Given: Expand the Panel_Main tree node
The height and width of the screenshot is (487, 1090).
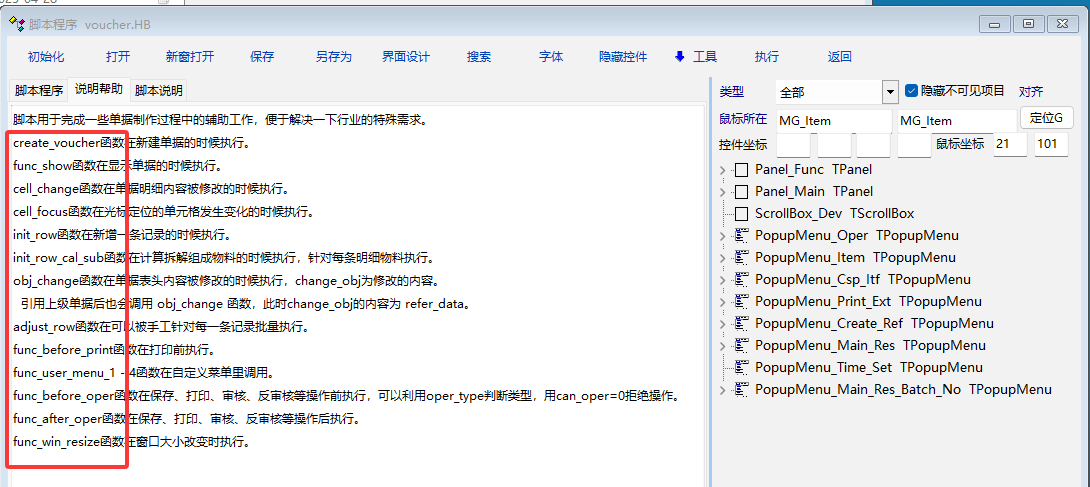Looking at the screenshot, I should [723, 192].
